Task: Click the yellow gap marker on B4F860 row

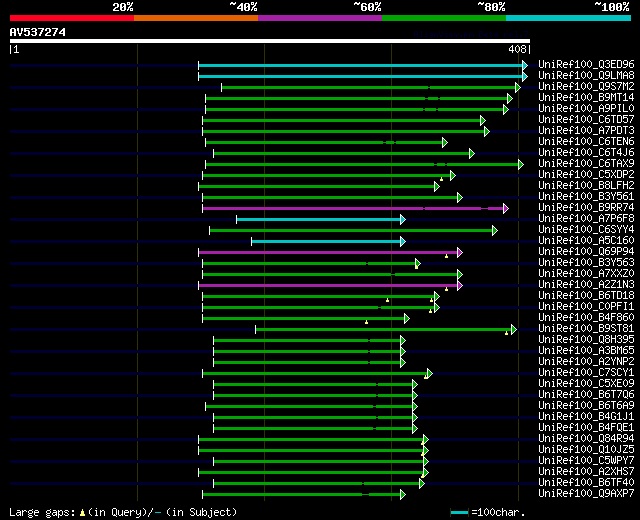Action: (x=367, y=322)
